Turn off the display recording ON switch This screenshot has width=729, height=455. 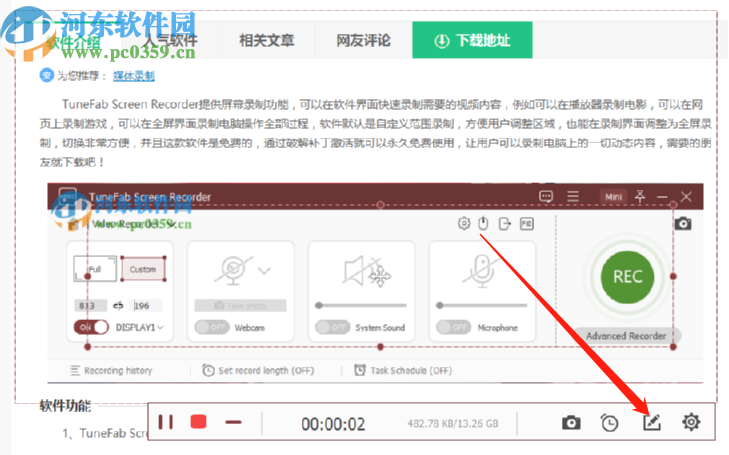click(x=91, y=327)
